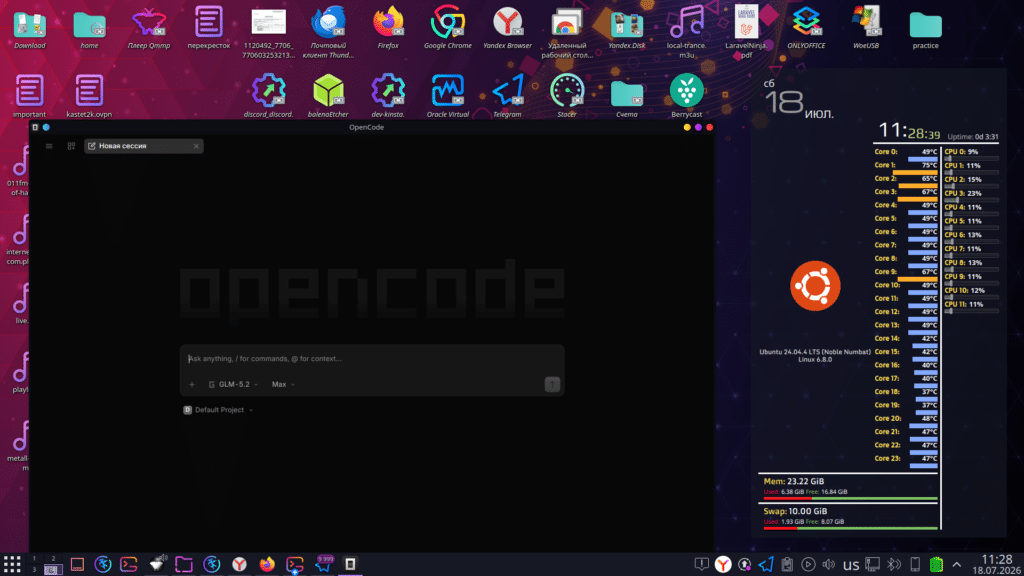Open the Bluetooth tray icon
1024x576 pixels.
click(893, 564)
